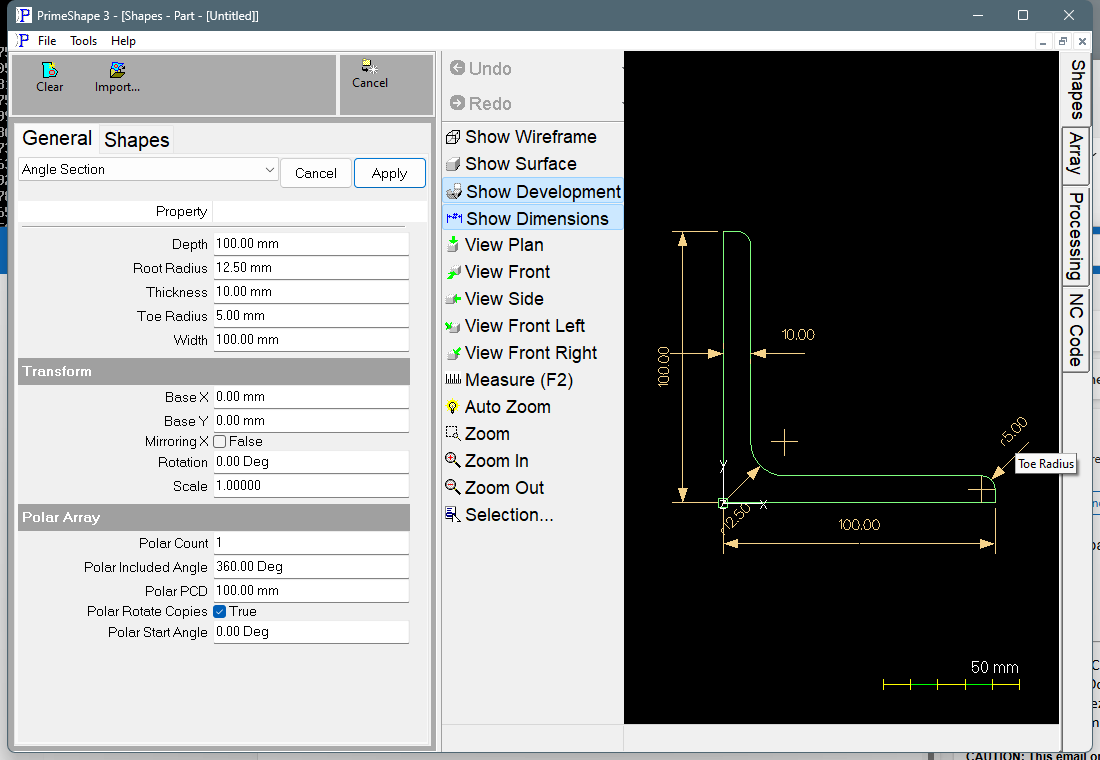Edit the Width value field
The height and width of the screenshot is (760, 1100).
click(311, 340)
